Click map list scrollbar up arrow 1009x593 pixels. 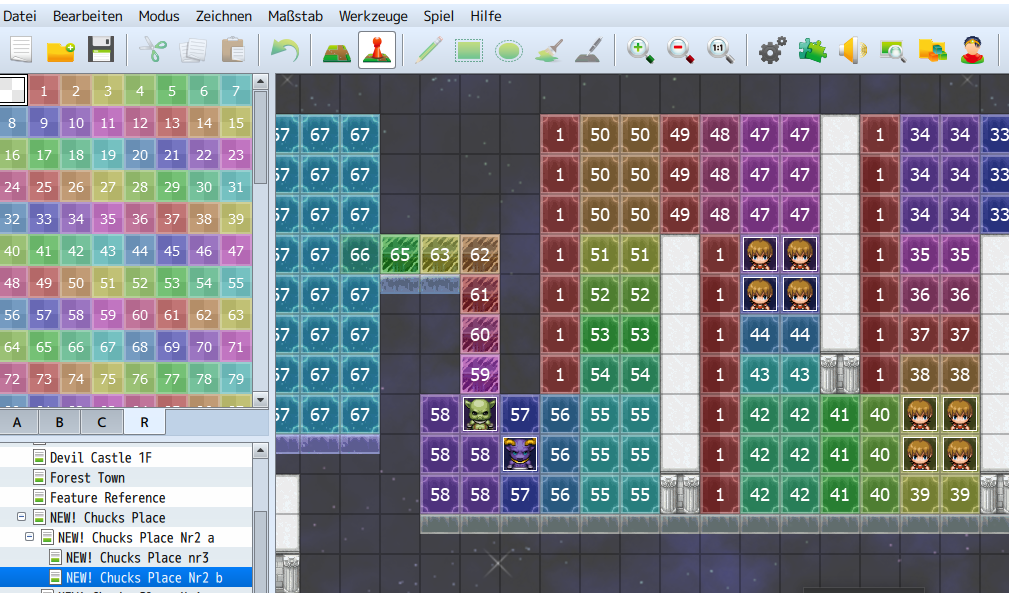point(261,451)
